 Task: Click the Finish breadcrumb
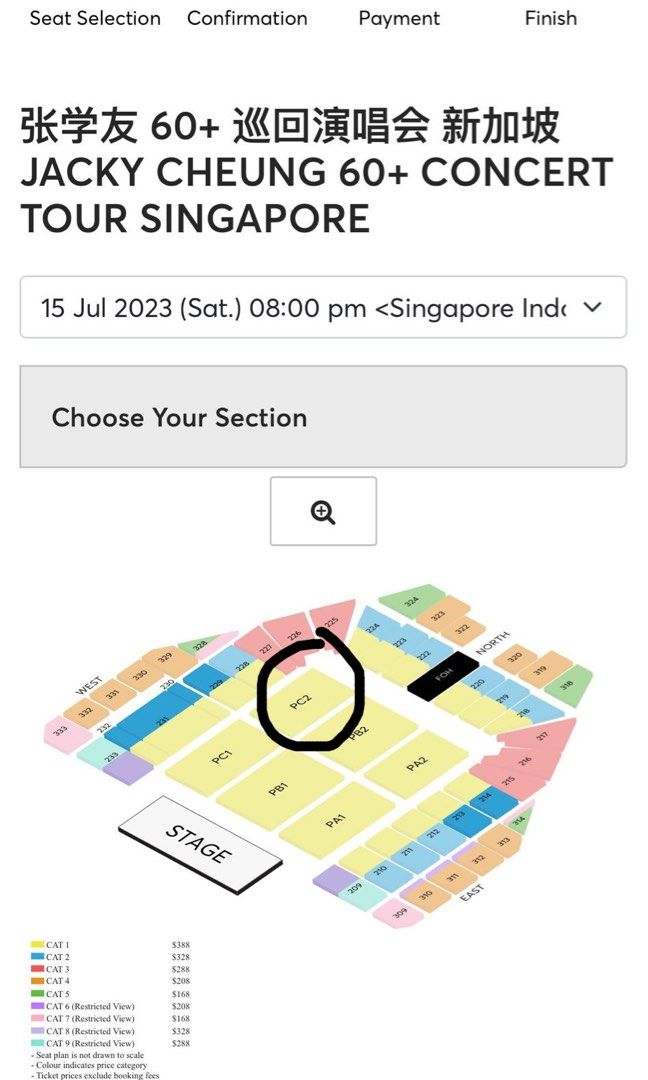coord(550,18)
